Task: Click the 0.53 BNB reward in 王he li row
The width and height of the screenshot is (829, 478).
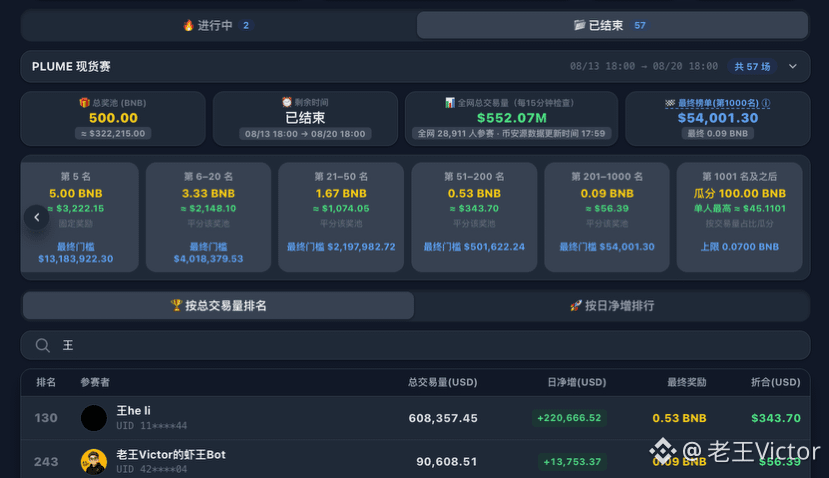Action: pyautogui.click(x=679, y=418)
